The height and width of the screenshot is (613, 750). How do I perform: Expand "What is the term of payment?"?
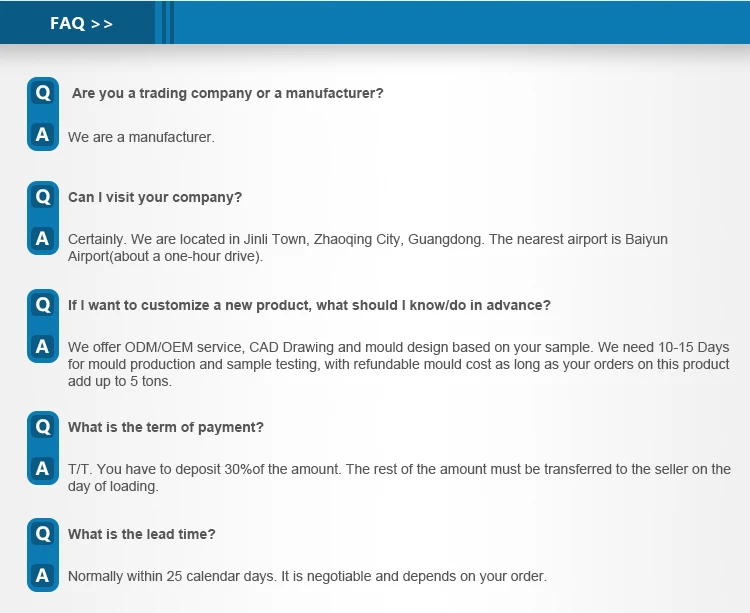point(166,427)
